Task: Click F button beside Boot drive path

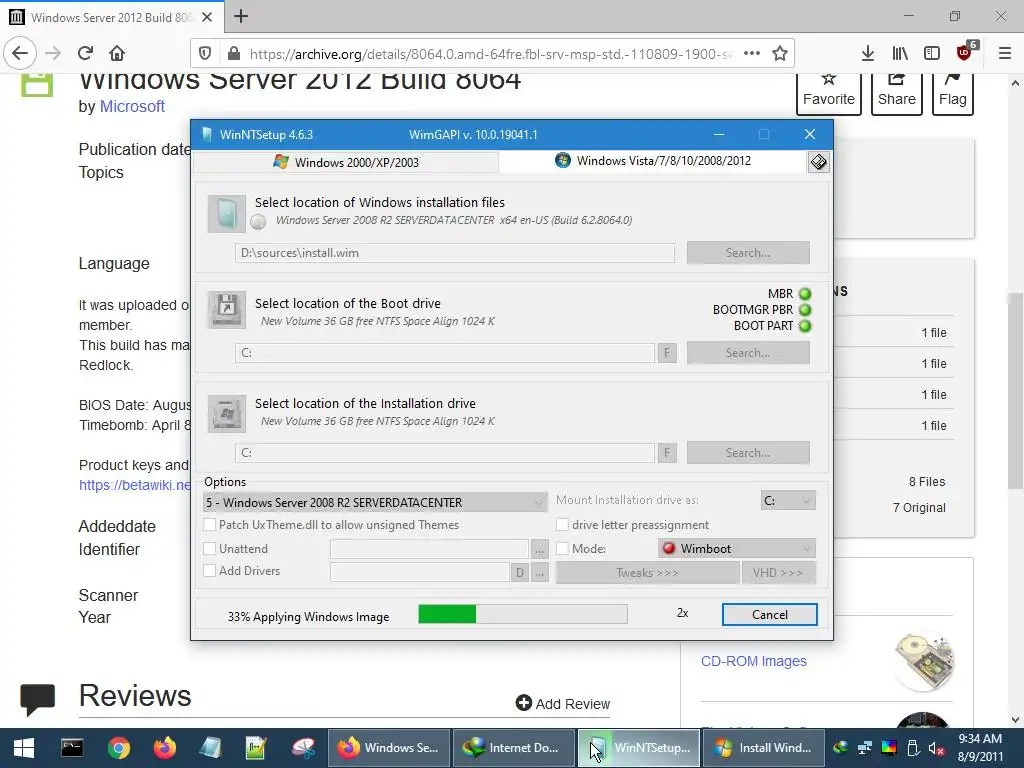Action: tap(667, 353)
